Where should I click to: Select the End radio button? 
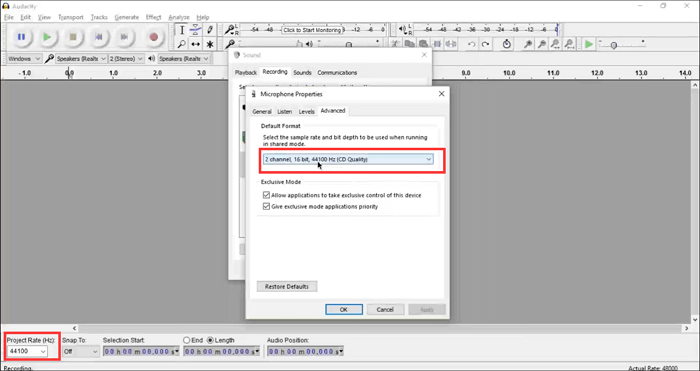(187, 340)
